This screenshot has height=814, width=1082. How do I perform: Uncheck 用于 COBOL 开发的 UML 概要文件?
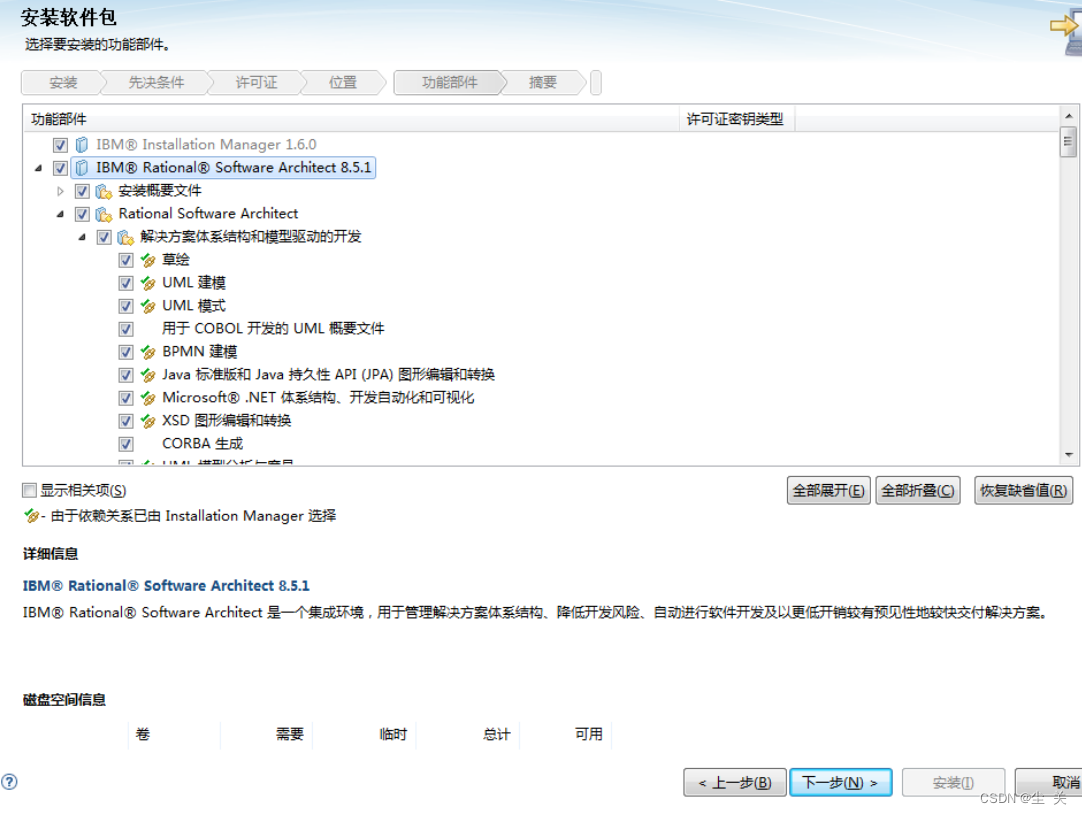tap(126, 328)
